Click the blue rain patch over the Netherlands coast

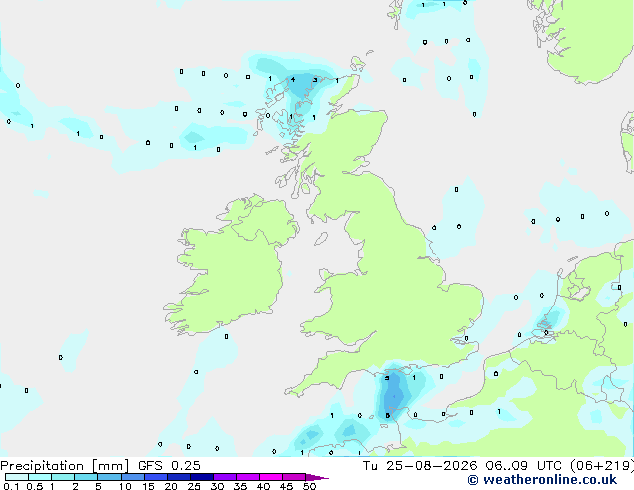(547, 319)
